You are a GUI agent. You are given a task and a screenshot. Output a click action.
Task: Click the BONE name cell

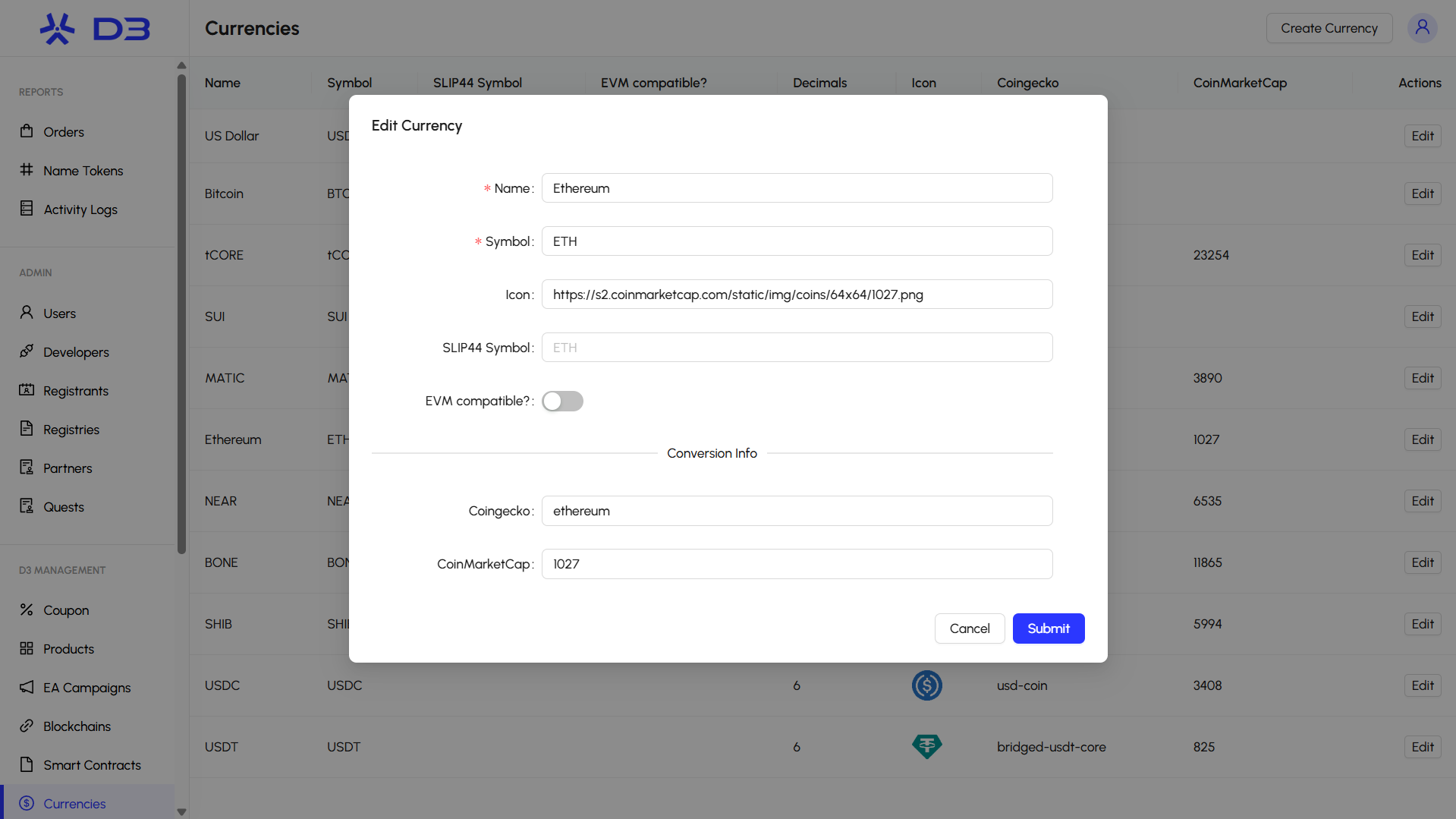click(x=222, y=562)
